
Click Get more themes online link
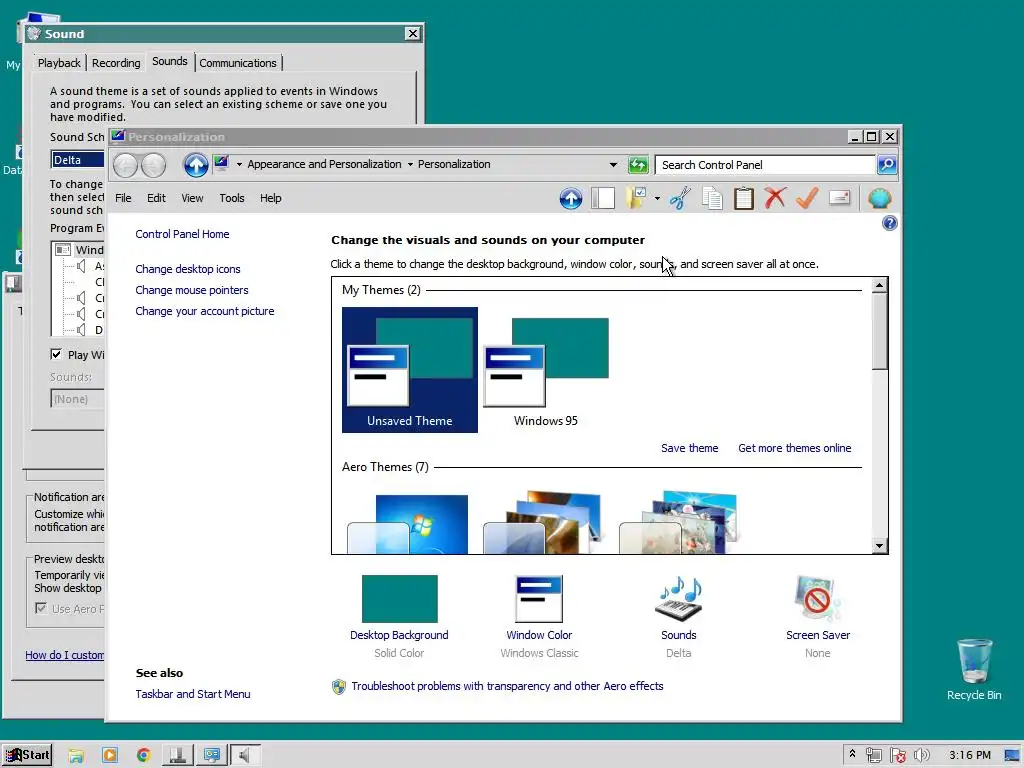click(795, 448)
